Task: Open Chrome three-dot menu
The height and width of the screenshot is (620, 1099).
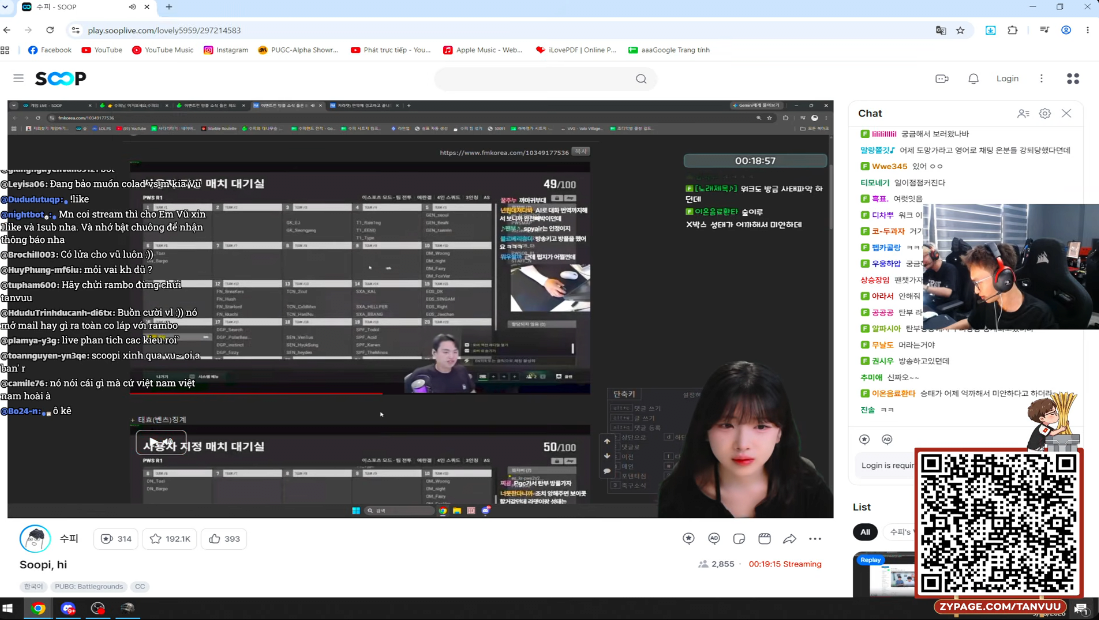Action: point(1087,30)
